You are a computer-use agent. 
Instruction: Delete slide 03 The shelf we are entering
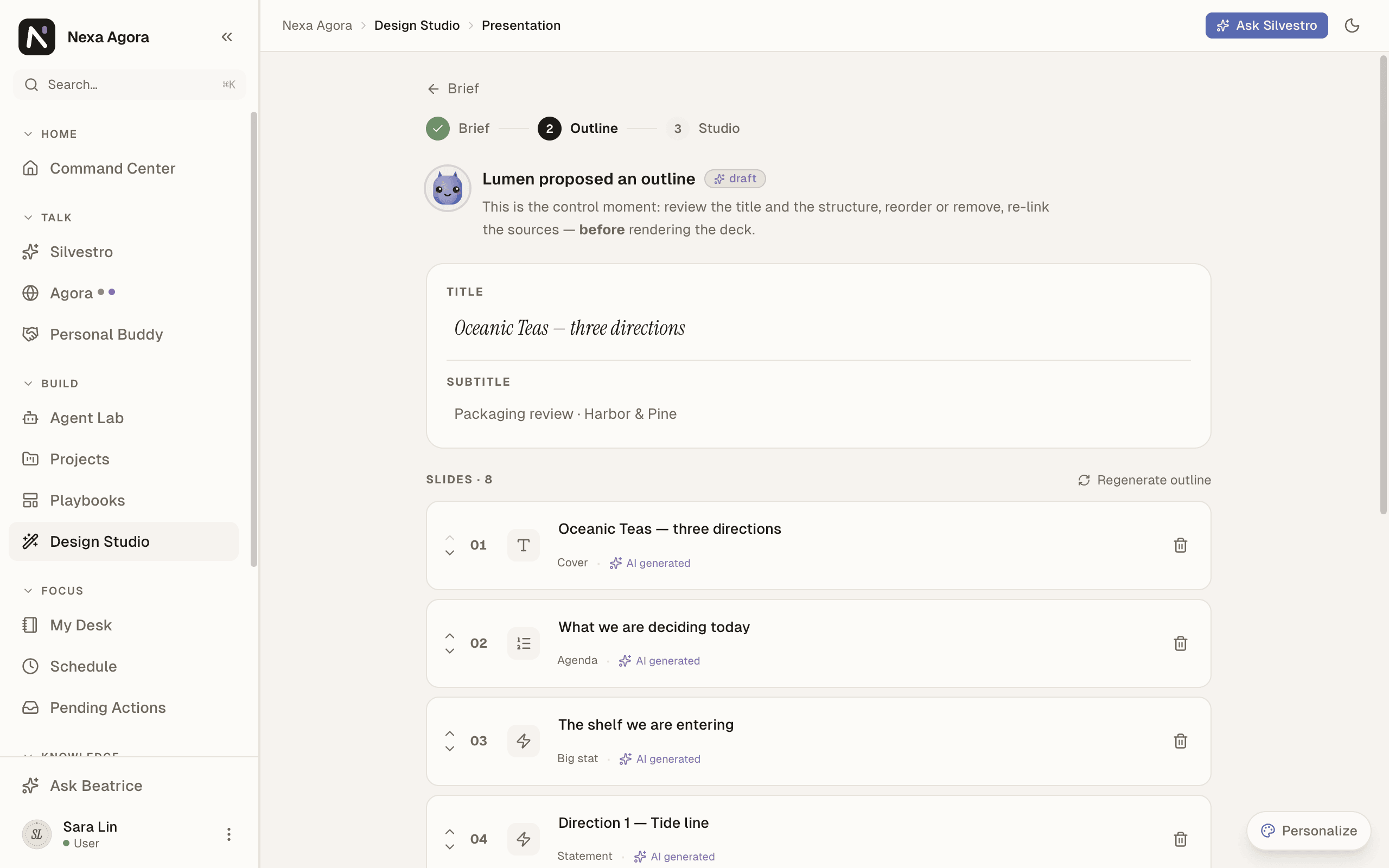[1180, 741]
